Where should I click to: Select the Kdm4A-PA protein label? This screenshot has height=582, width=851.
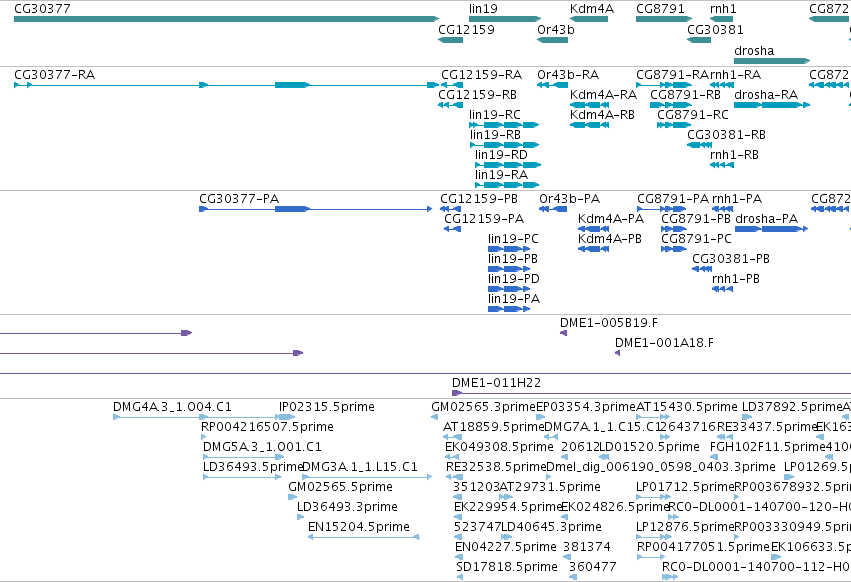(611, 219)
